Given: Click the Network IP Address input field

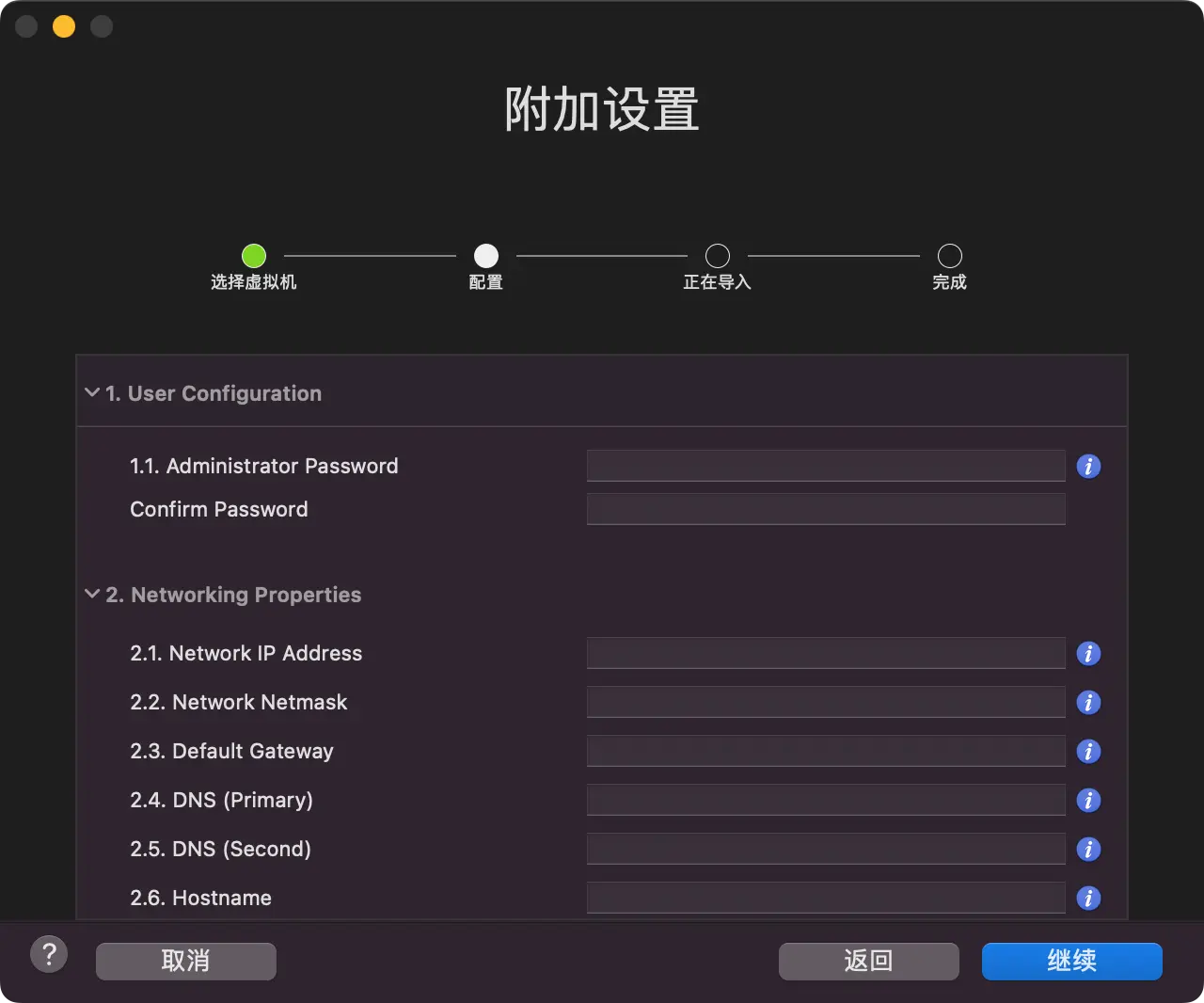Looking at the screenshot, I should [825, 653].
